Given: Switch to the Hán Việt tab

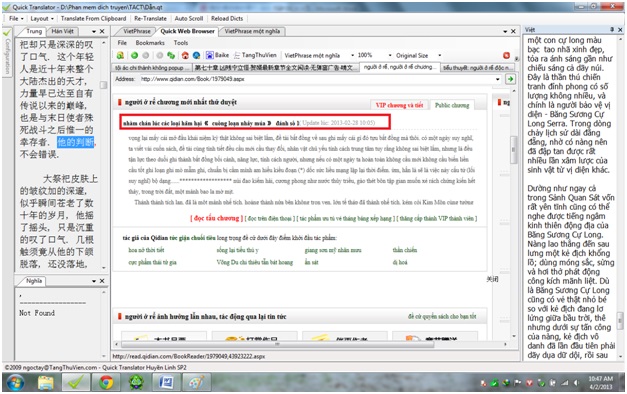Looking at the screenshot, I should (x=62, y=31).
